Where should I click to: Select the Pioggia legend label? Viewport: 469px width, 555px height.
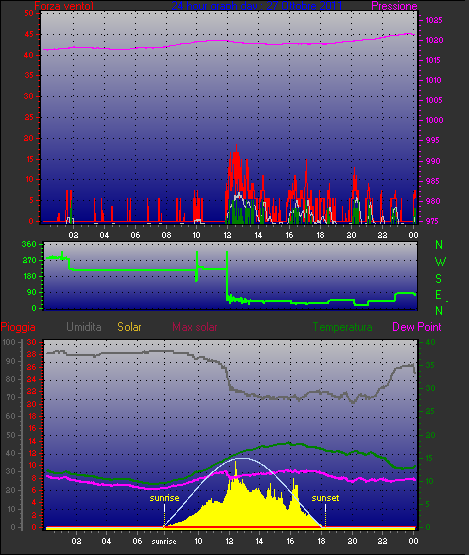click(18, 327)
